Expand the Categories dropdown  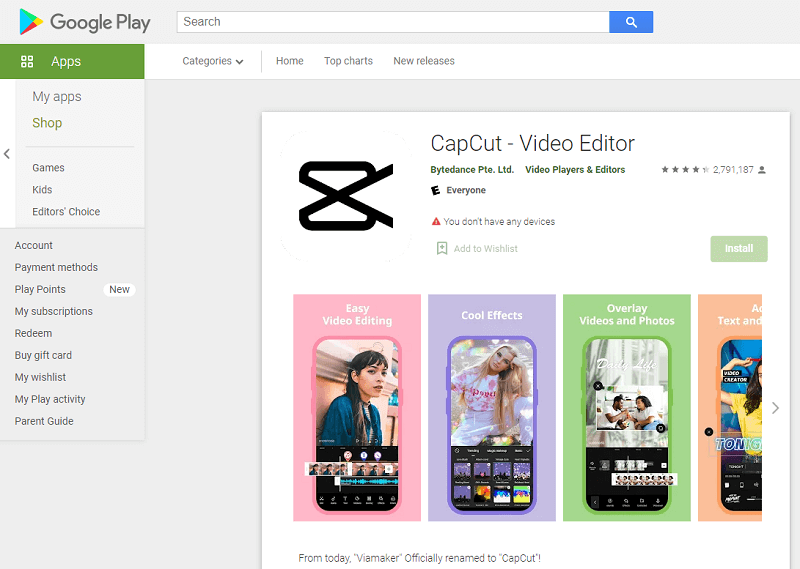213,61
